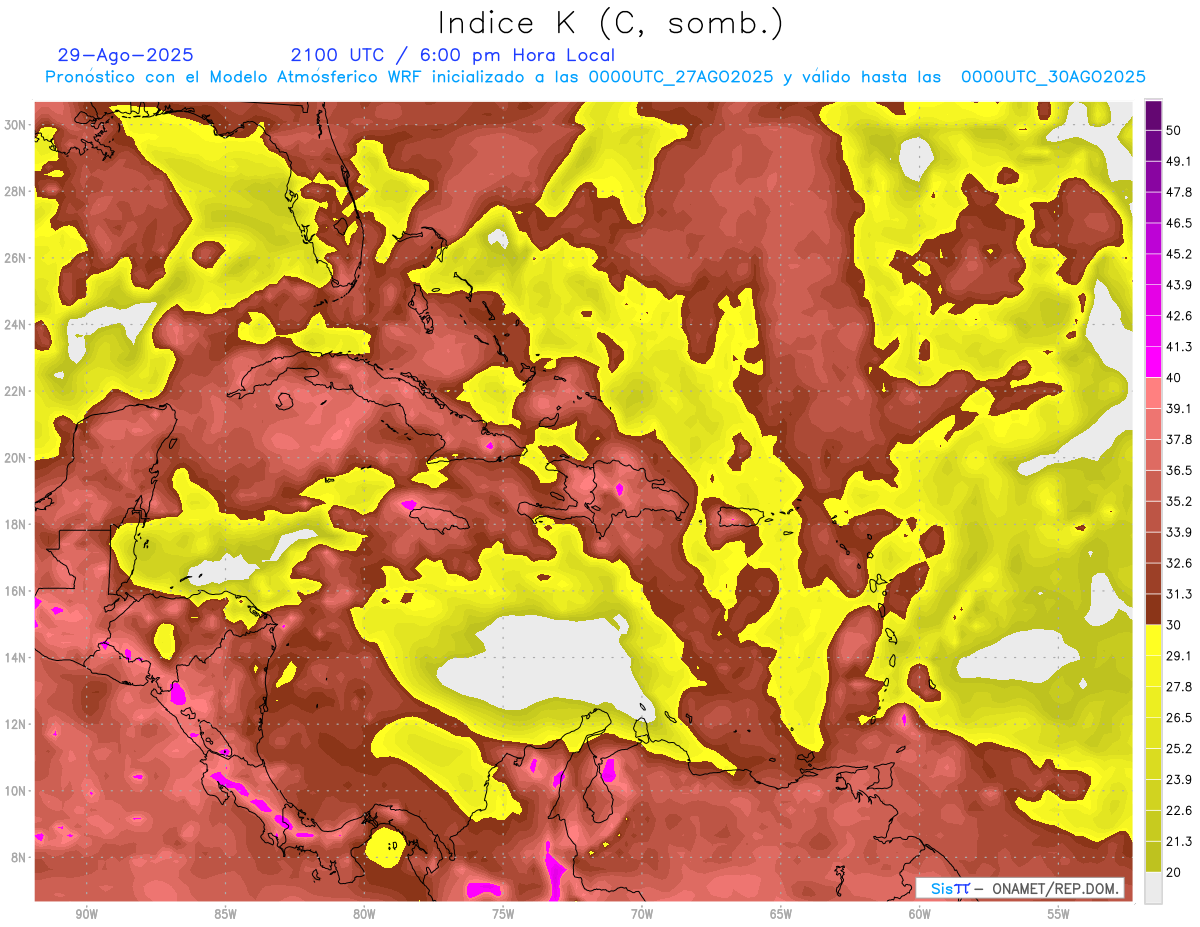The height and width of the screenshot is (927, 1200).
Task: Click the 'Indice K (C, somb.)' title
Action: pyautogui.click(x=611, y=24)
